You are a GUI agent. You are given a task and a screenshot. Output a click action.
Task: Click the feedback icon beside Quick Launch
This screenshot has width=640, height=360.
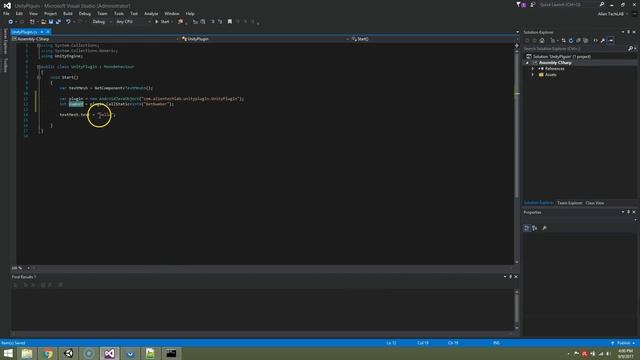532,4
